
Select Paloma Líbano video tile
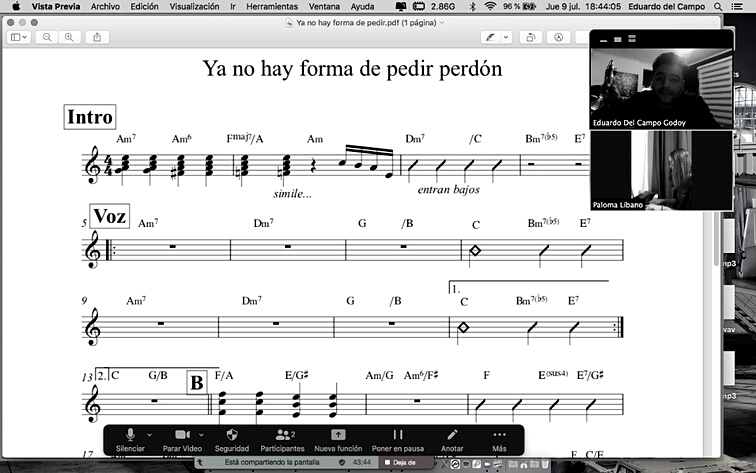pyautogui.click(x=661, y=170)
